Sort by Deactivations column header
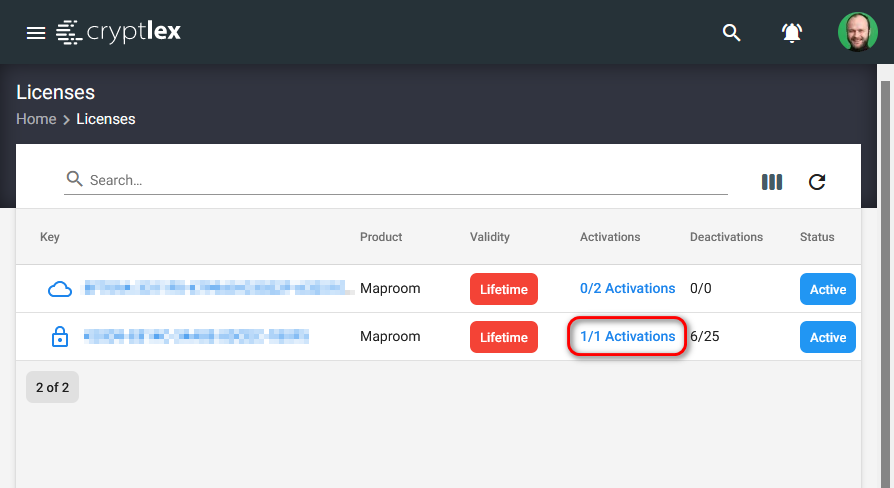The width and height of the screenshot is (894, 488). click(x=726, y=237)
